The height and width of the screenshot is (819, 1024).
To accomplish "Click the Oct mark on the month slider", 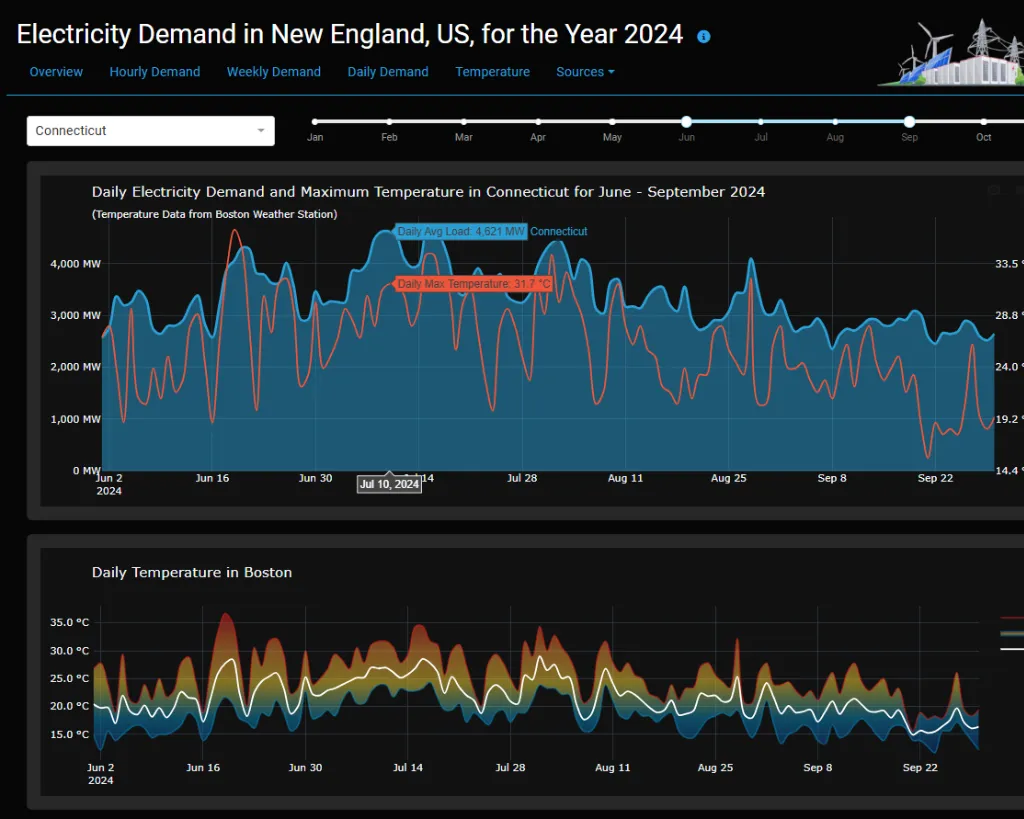I will tap(983, 122).
